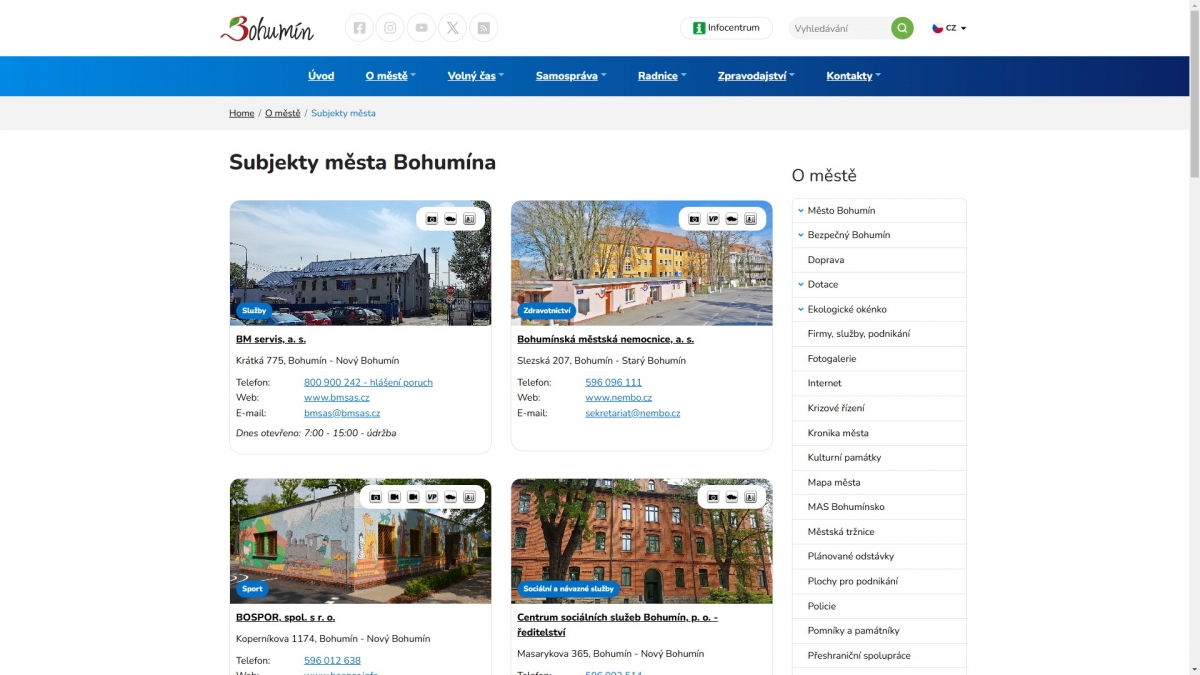
Task: Open the RSS feed icon
Action: [x=483, y=28]
